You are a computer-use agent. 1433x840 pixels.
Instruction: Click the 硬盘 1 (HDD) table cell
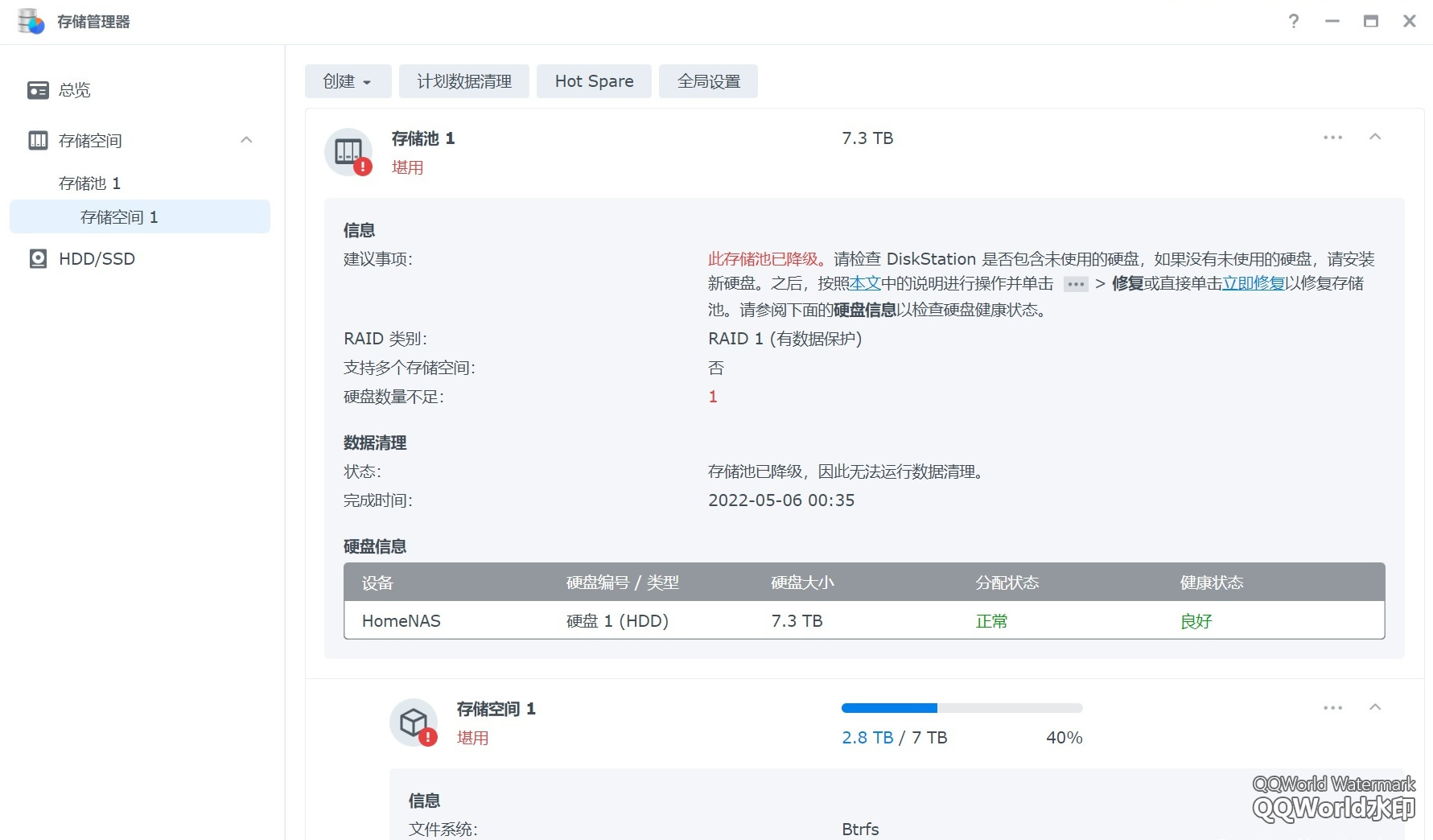[x=617, y=621]
